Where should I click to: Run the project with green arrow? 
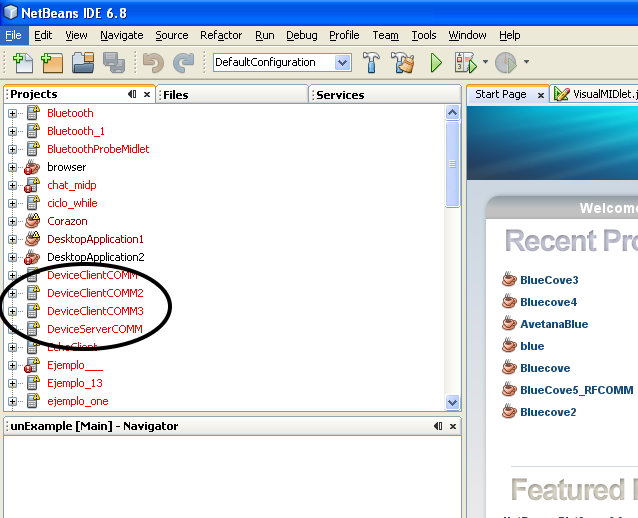click(436, 63)
